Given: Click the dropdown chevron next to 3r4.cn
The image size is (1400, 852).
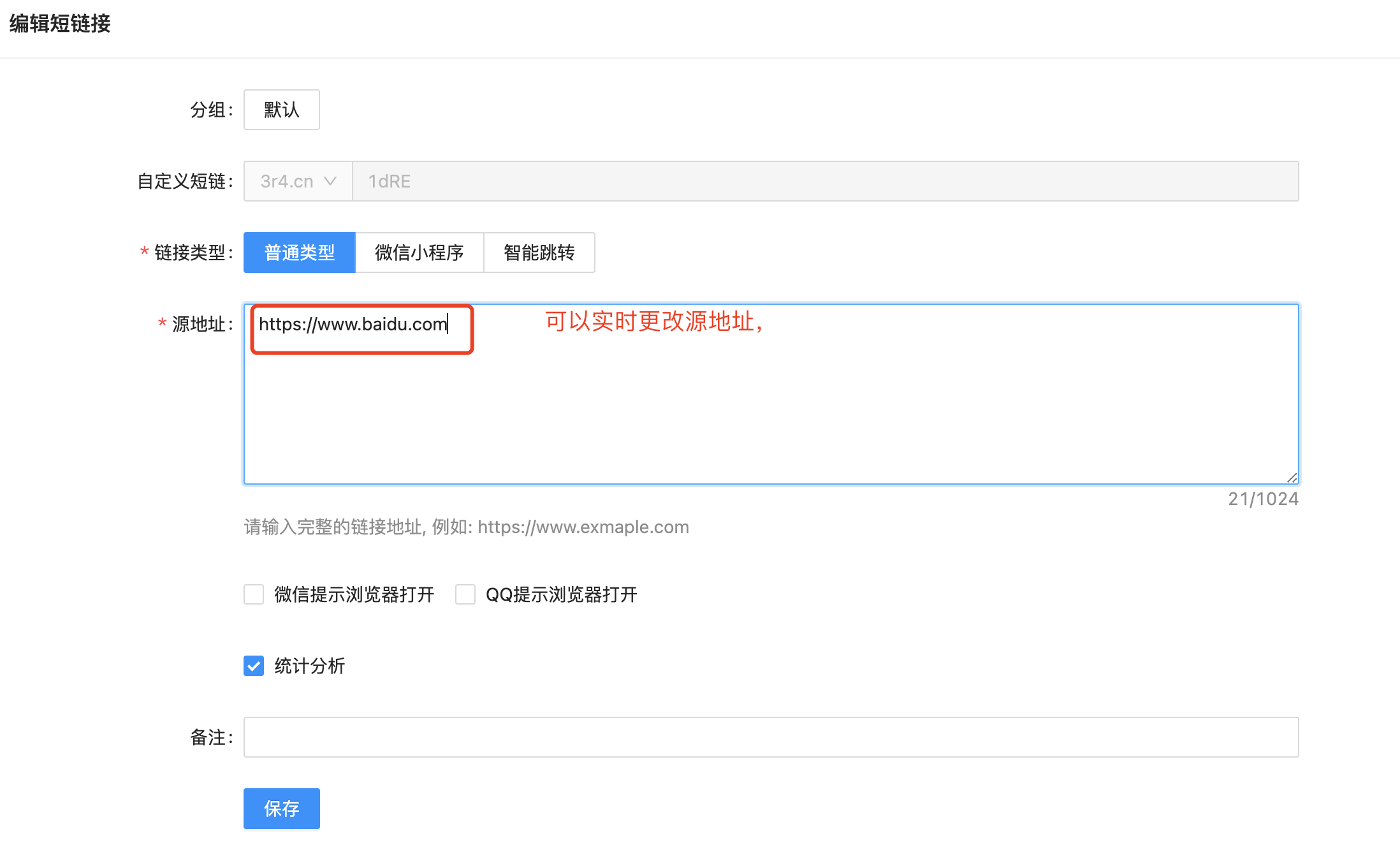Looking at the screenshot, I should click(330, 181).
